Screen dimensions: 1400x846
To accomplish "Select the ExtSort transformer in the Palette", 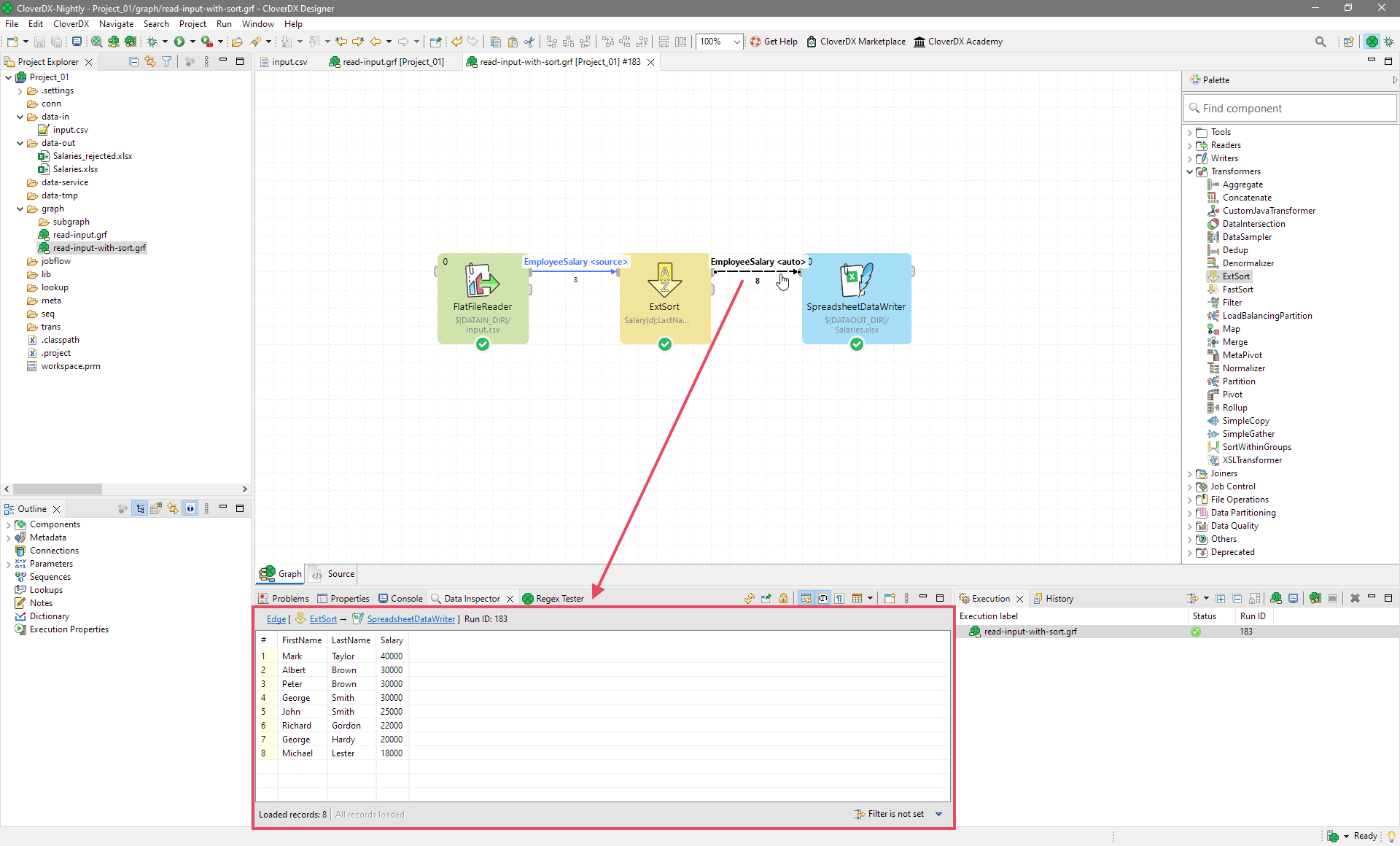I will pyautogui.click(x=1235, y=276).
